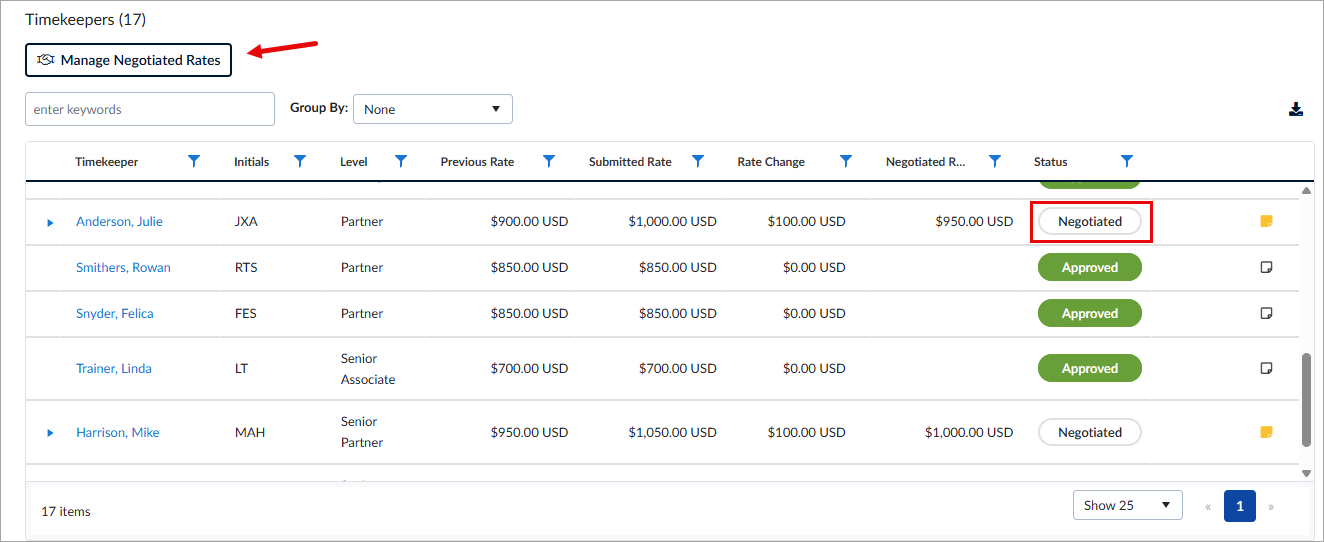
Task: Open filter for Status column
Action: (x=1127, y=161)
